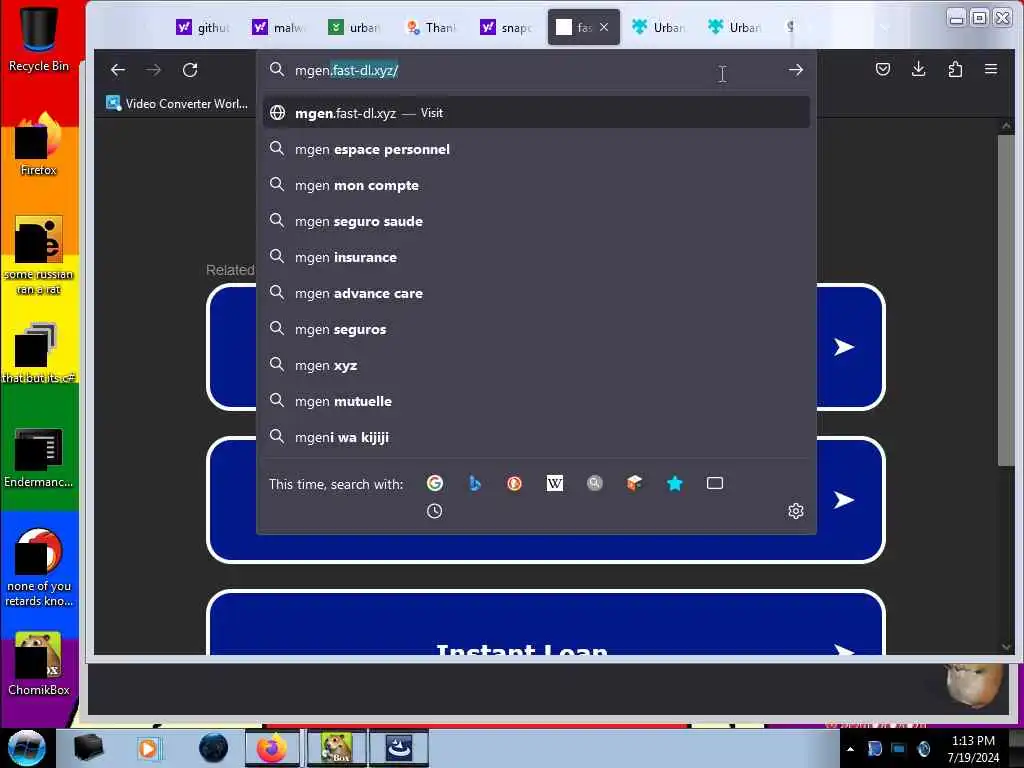
Task: Switch to the 'malw' tab
Action: 279,27
